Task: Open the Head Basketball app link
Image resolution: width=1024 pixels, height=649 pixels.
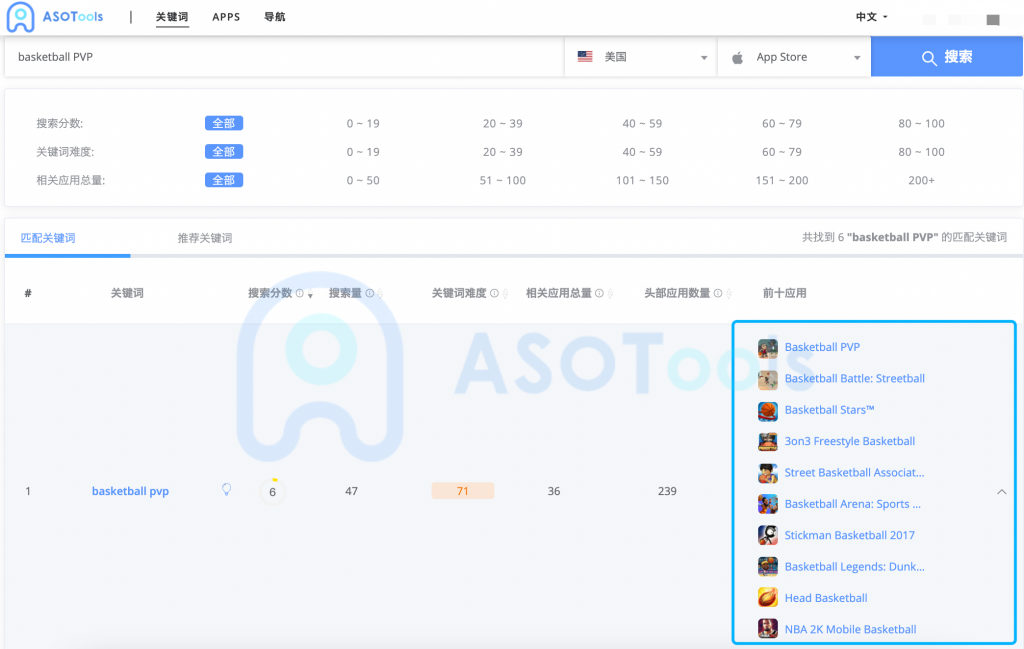Action: (826, 598)
